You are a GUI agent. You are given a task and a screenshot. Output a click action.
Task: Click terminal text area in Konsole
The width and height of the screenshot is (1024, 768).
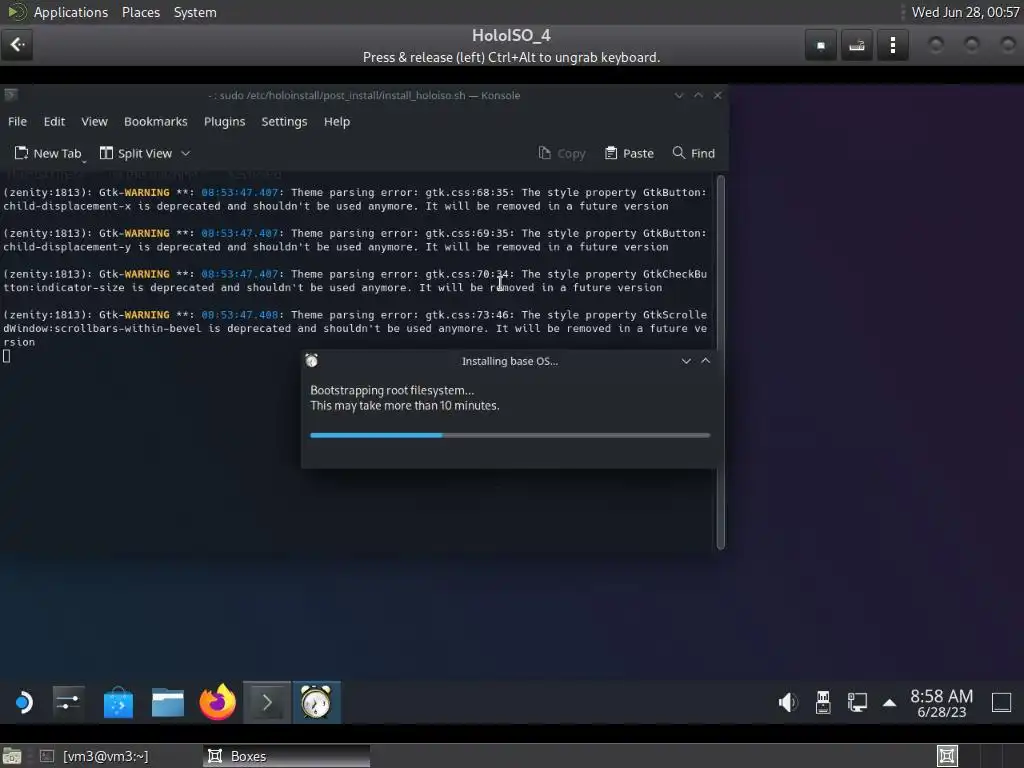pos(358,362)
